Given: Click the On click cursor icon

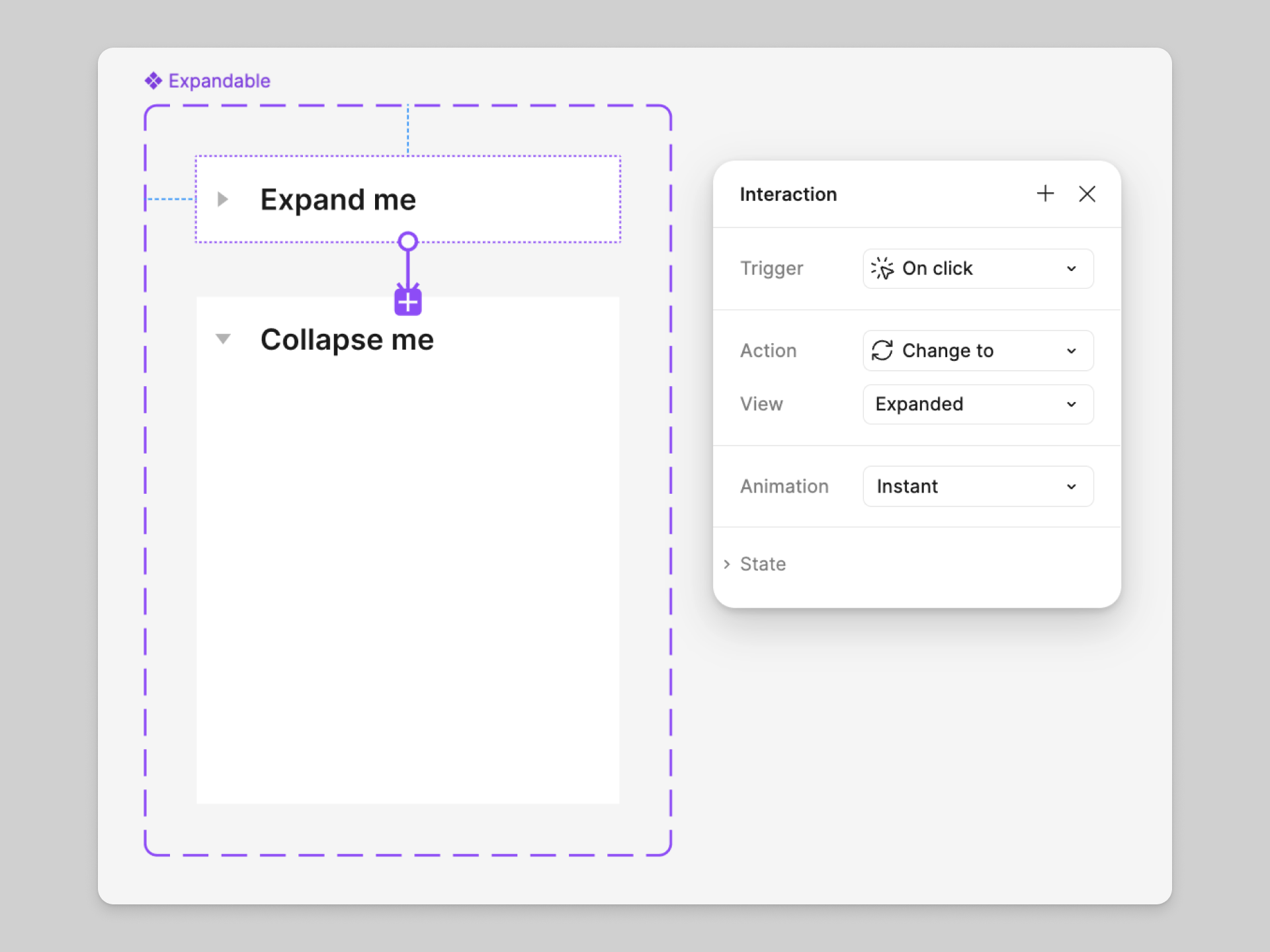Looking at the screenshot, I should pos(882,268).
